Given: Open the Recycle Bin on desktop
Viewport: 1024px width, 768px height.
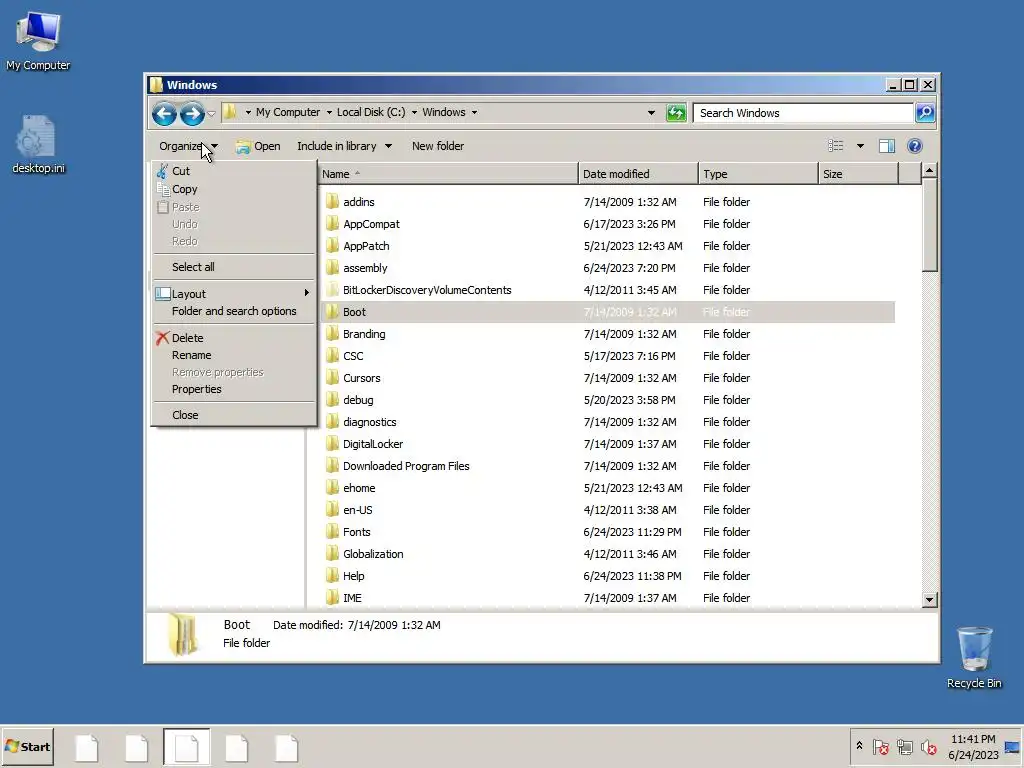Looking at the screenshot, I should click(x=974, y=657).
